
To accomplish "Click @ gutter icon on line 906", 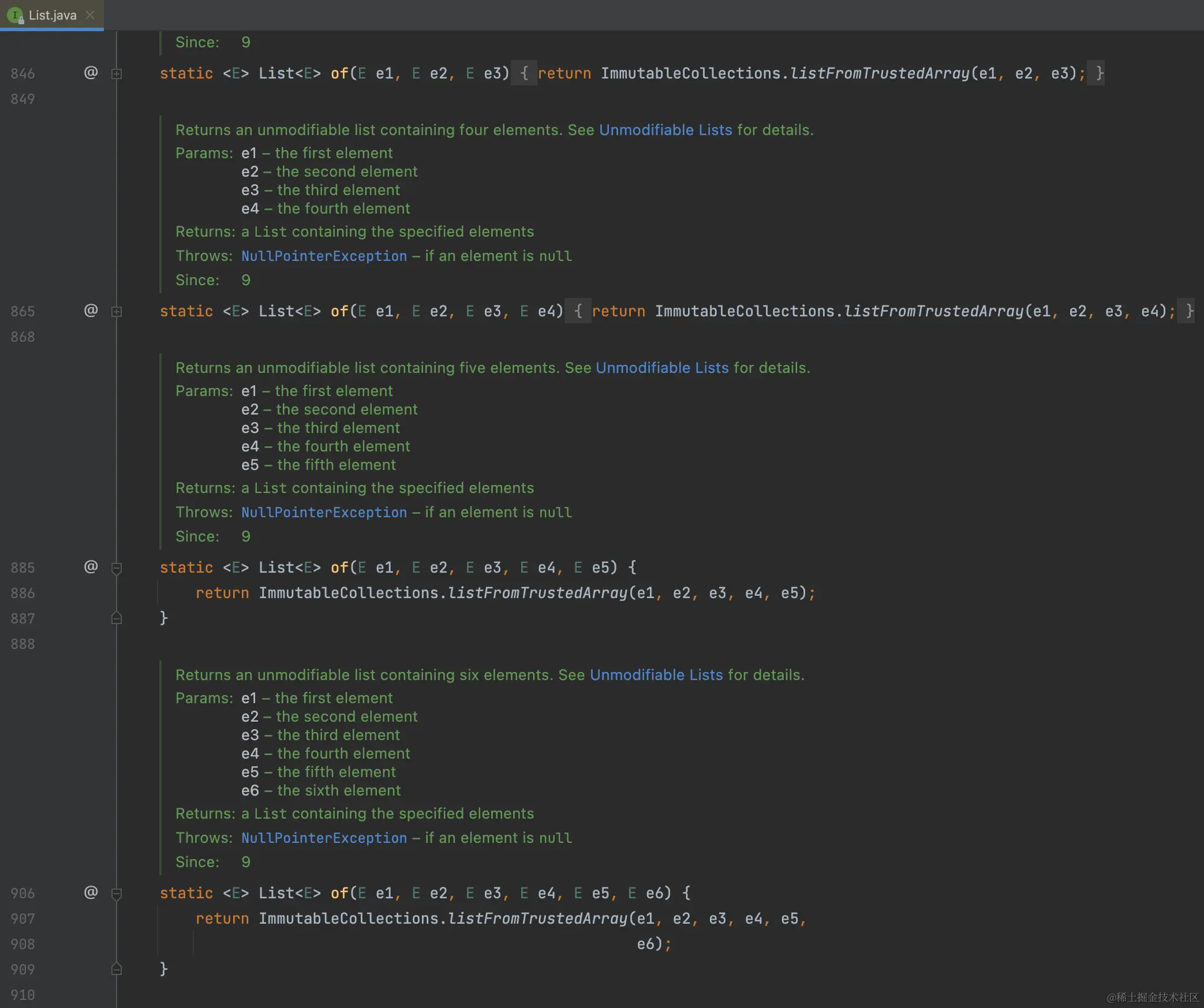I will (x=91, y=893).
